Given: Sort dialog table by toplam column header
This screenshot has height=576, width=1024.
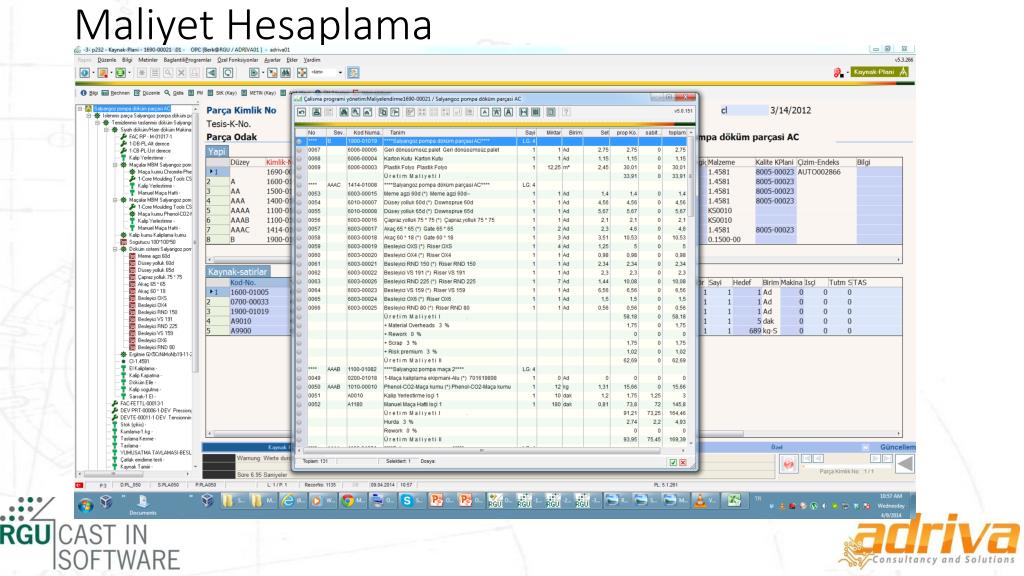Looking at the screenshot, I should [677, 133].
